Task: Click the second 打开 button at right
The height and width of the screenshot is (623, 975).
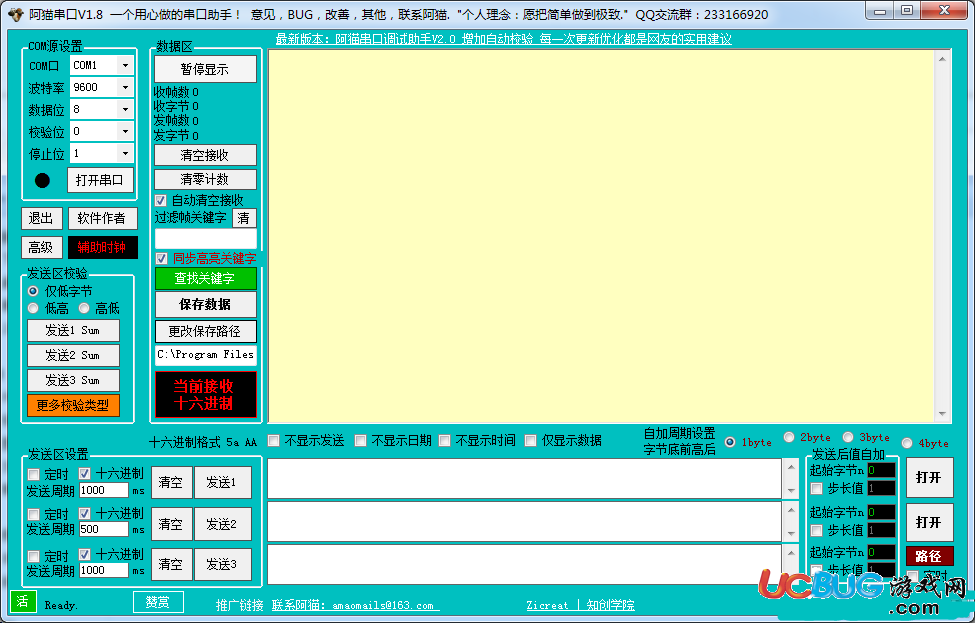Action: [x=929, y=522]
